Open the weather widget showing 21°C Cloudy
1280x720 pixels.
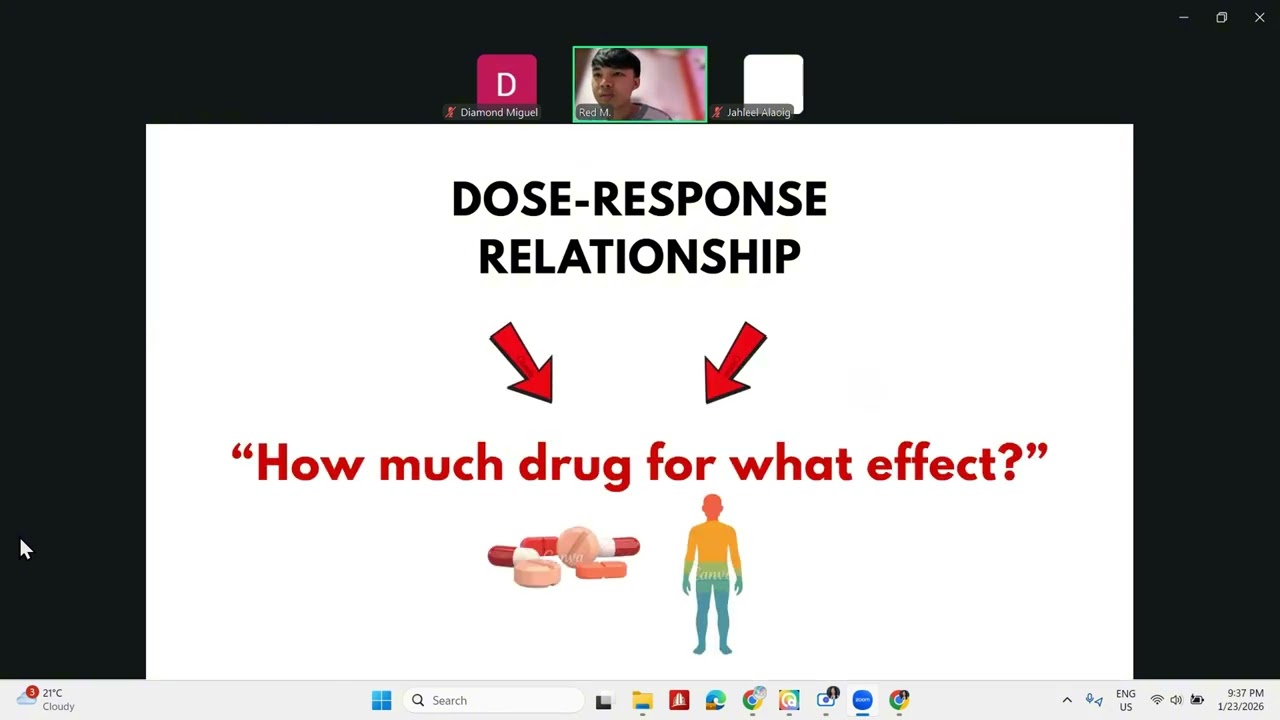tap(47, 699)
